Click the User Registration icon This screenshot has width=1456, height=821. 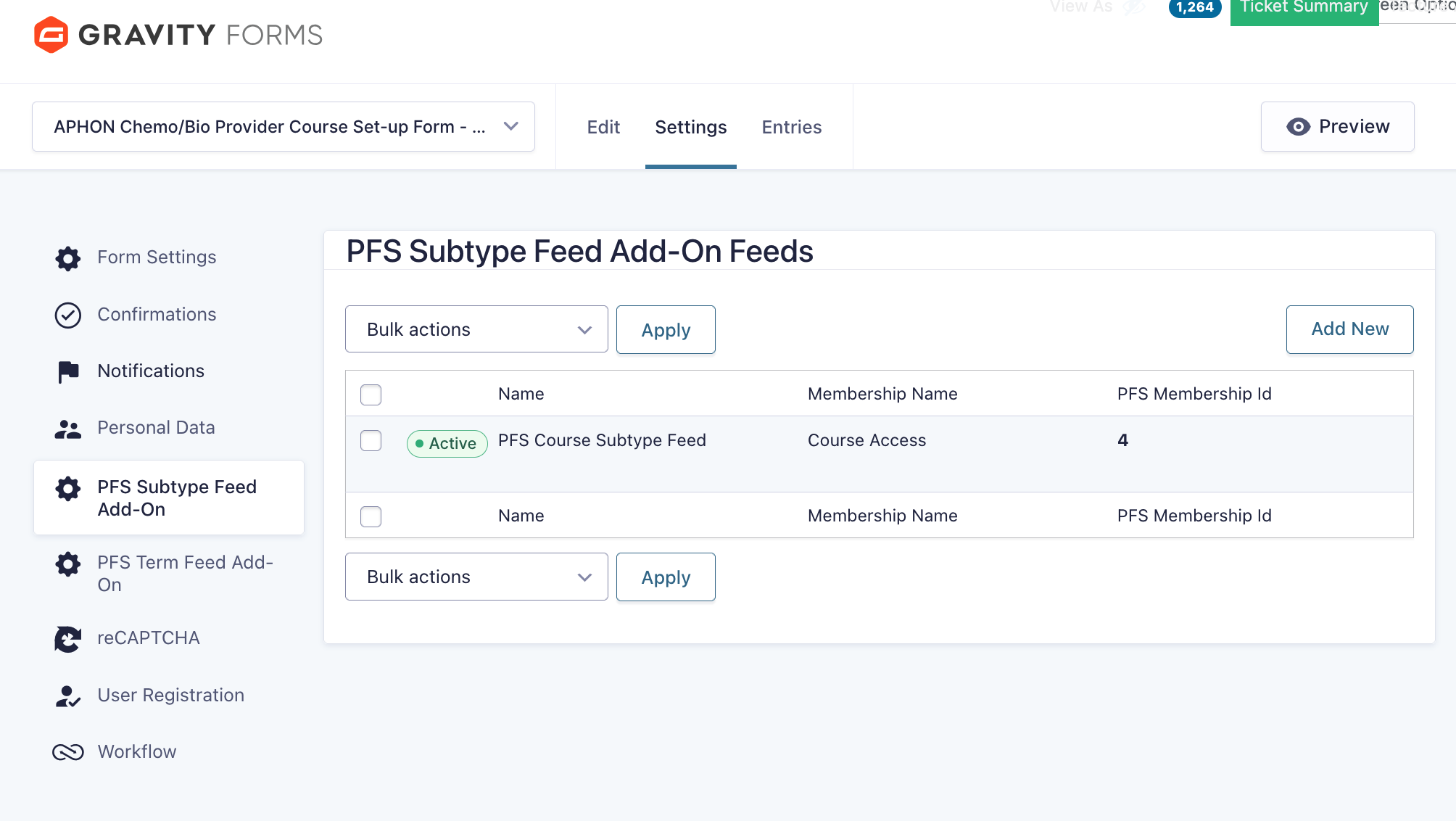coord(67,696)
